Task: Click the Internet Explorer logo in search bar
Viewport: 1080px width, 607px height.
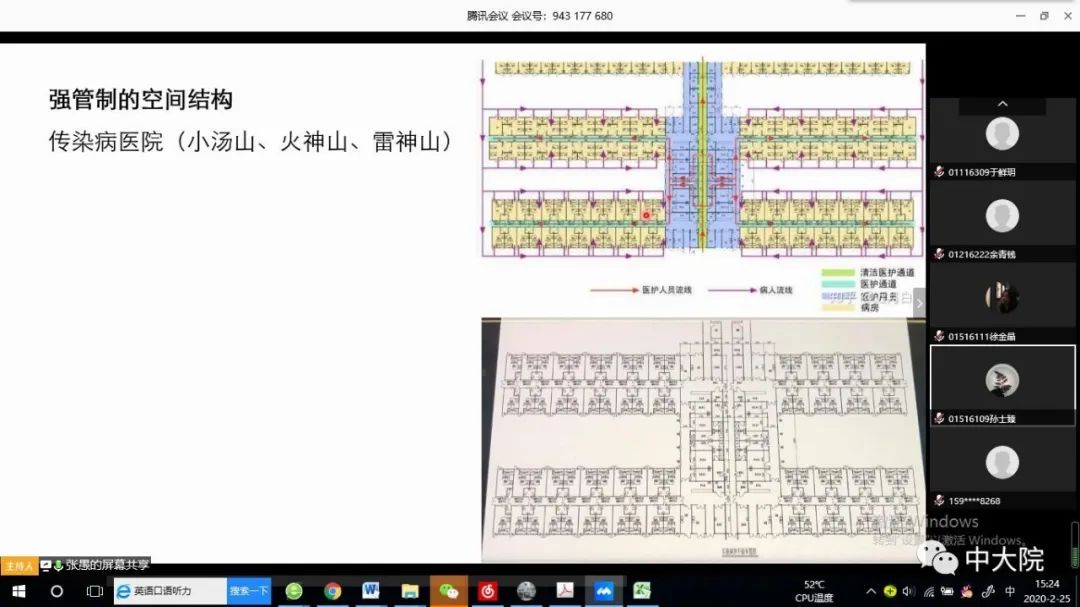Action: (x=123, y=591)
